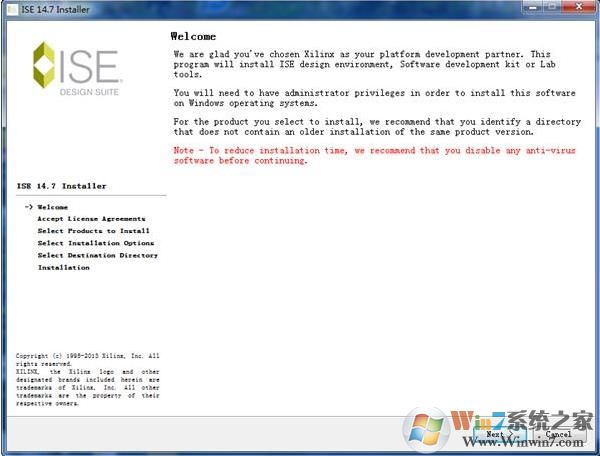Click the Xilinx copyright notice text
The width and height of the screenshot is (600, 456).
click(x=87, y=379)
